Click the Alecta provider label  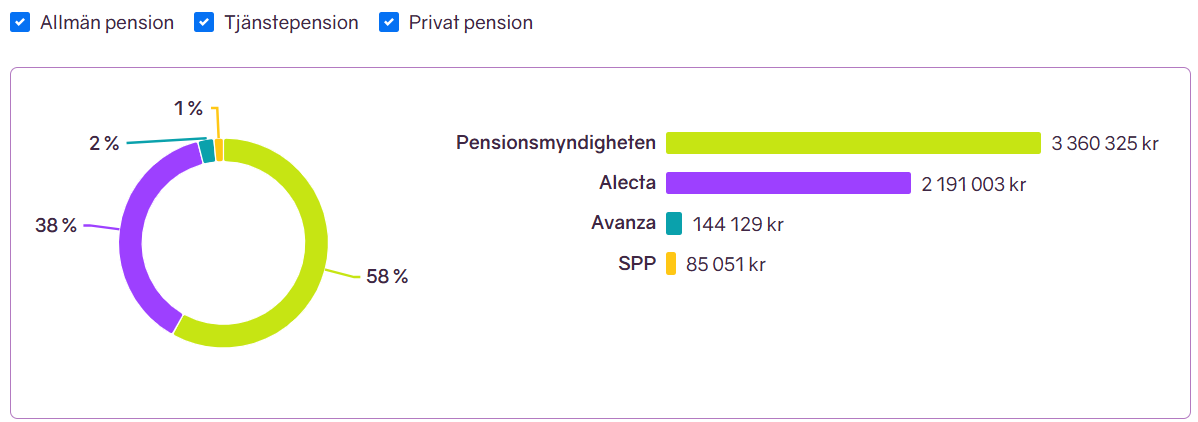(x=627, y=183)
